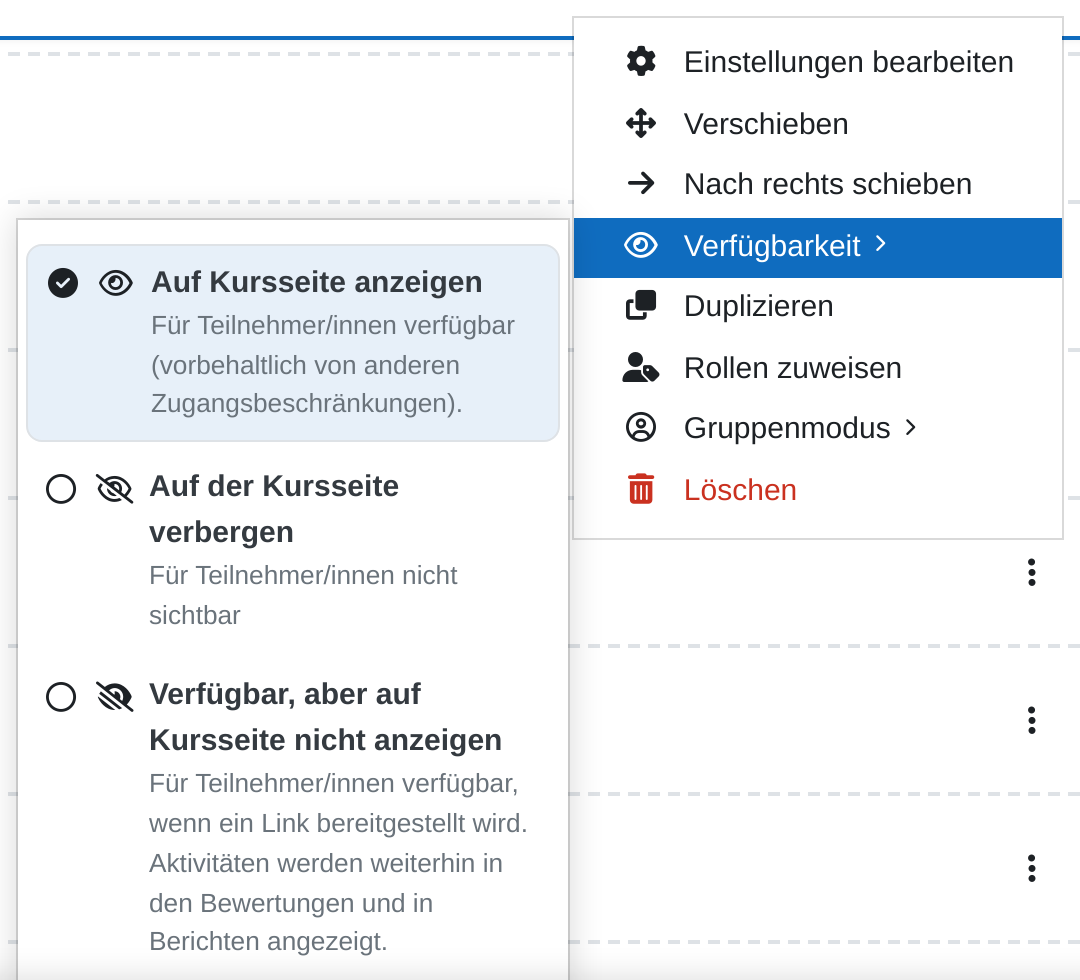The image size is (1080, 980).
Task: Open the Verfügbarkeit menu entry
Action: tap(818, 248)
